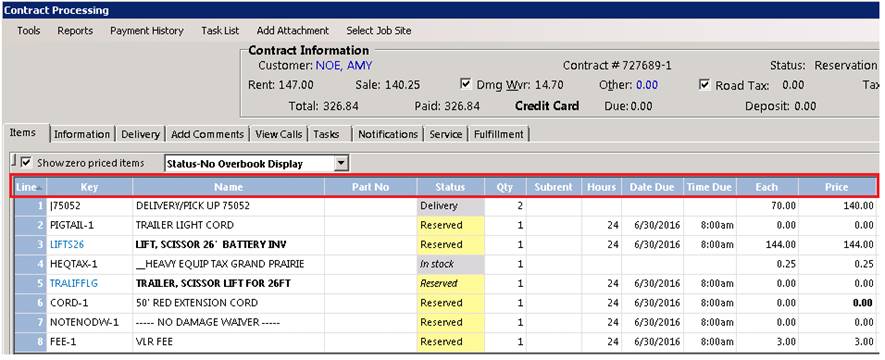Screen dimensions: 885x360
Task: Open the TRALIFFLG item key link
Action: coord(74,283)
